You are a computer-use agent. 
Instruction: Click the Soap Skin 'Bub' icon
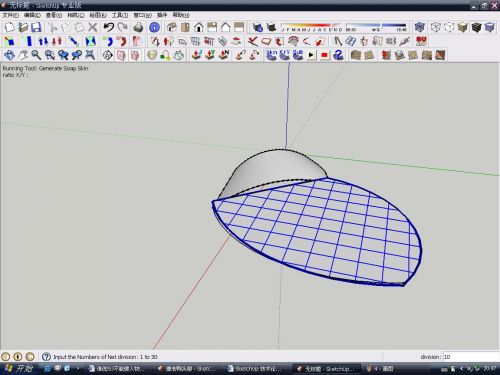298,55
